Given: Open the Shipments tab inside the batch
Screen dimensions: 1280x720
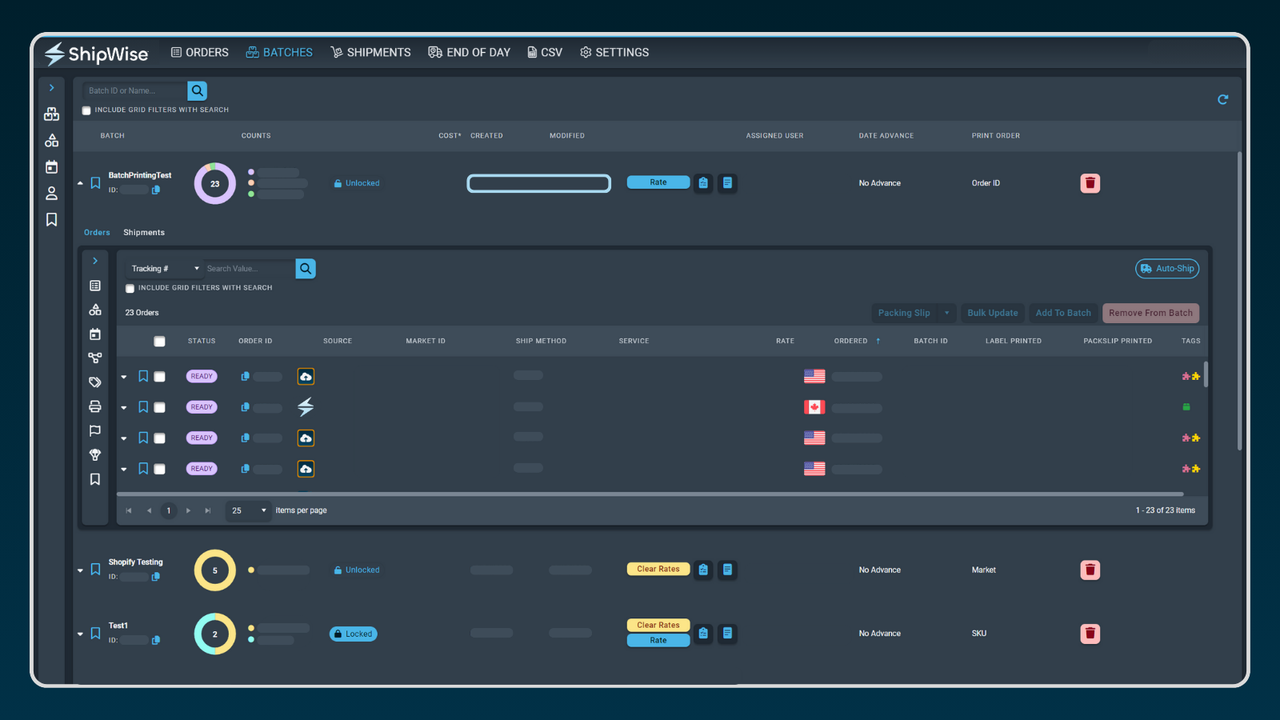Looking at the screenshot, I should tap(143, 232).
